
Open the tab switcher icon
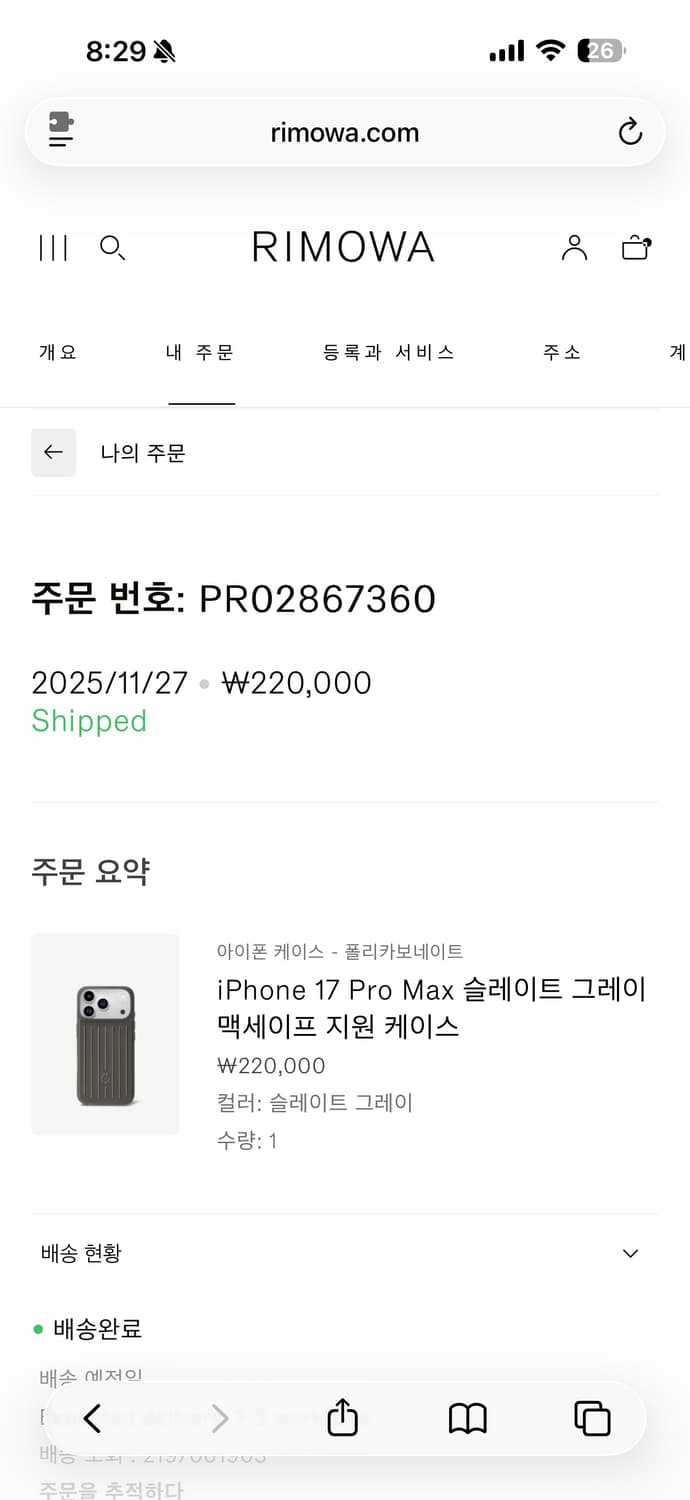[591, 1418]
